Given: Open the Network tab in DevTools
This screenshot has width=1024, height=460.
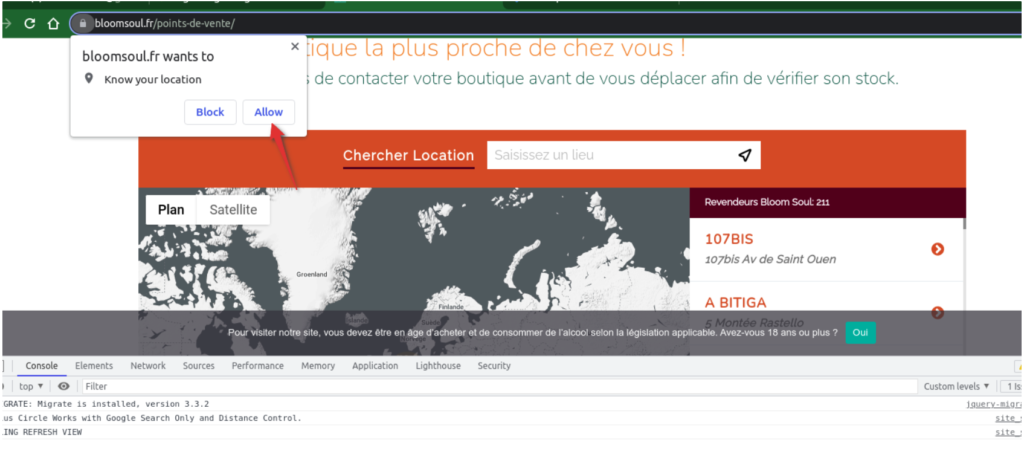Looking at the screenshot, I should click(x=148, y=366).
